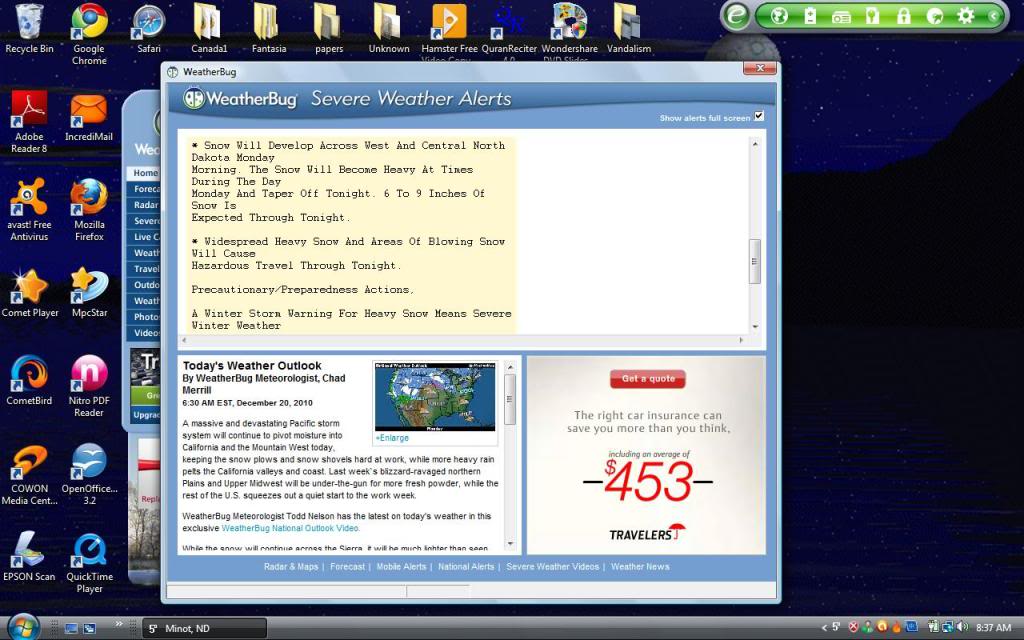Viewport: 1024px width, 640px height.
Task: Select the EPSON Scan shortcut
Action: [x=29, y=556]
